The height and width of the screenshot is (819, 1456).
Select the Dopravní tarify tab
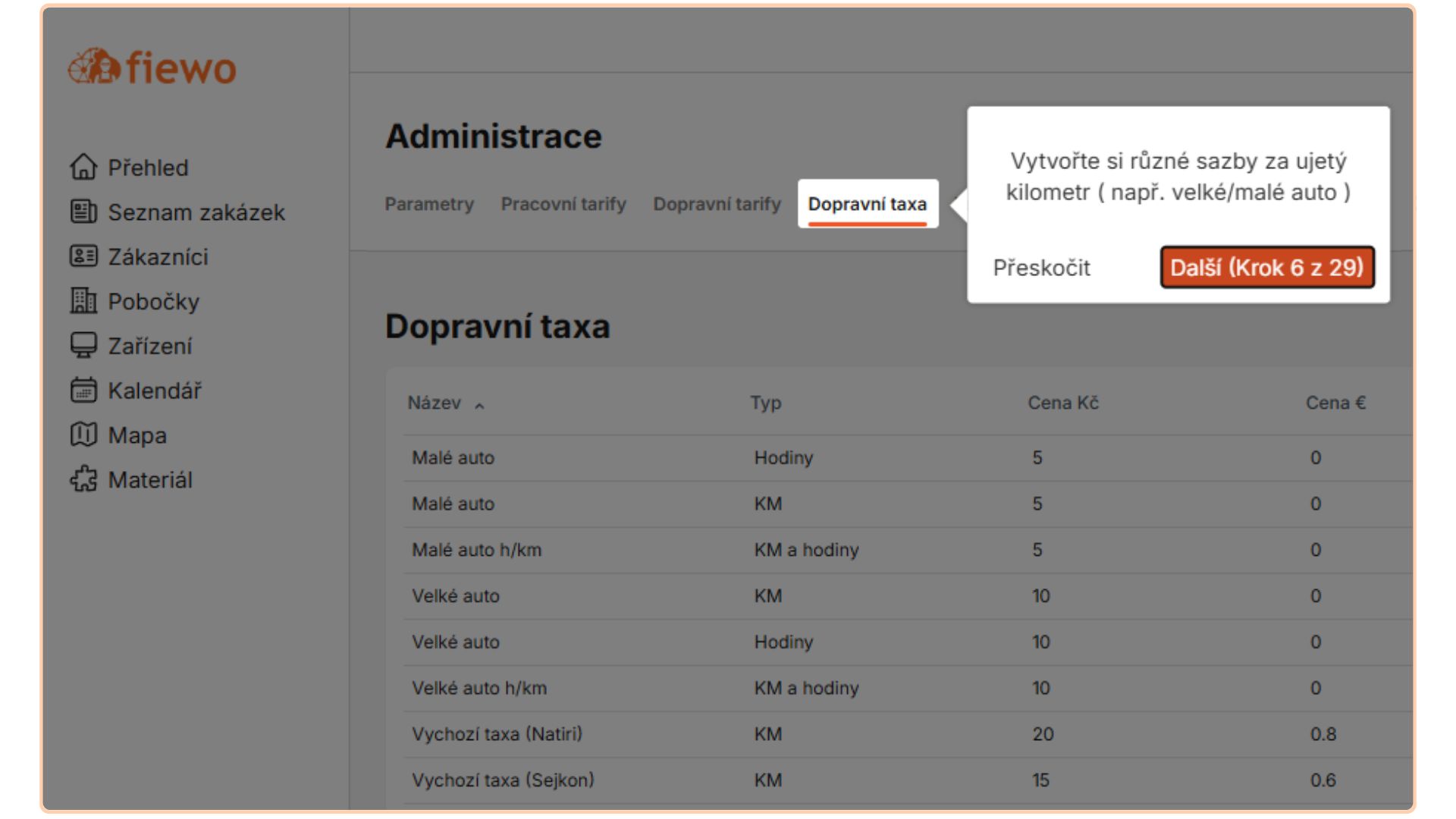(716, 204)
